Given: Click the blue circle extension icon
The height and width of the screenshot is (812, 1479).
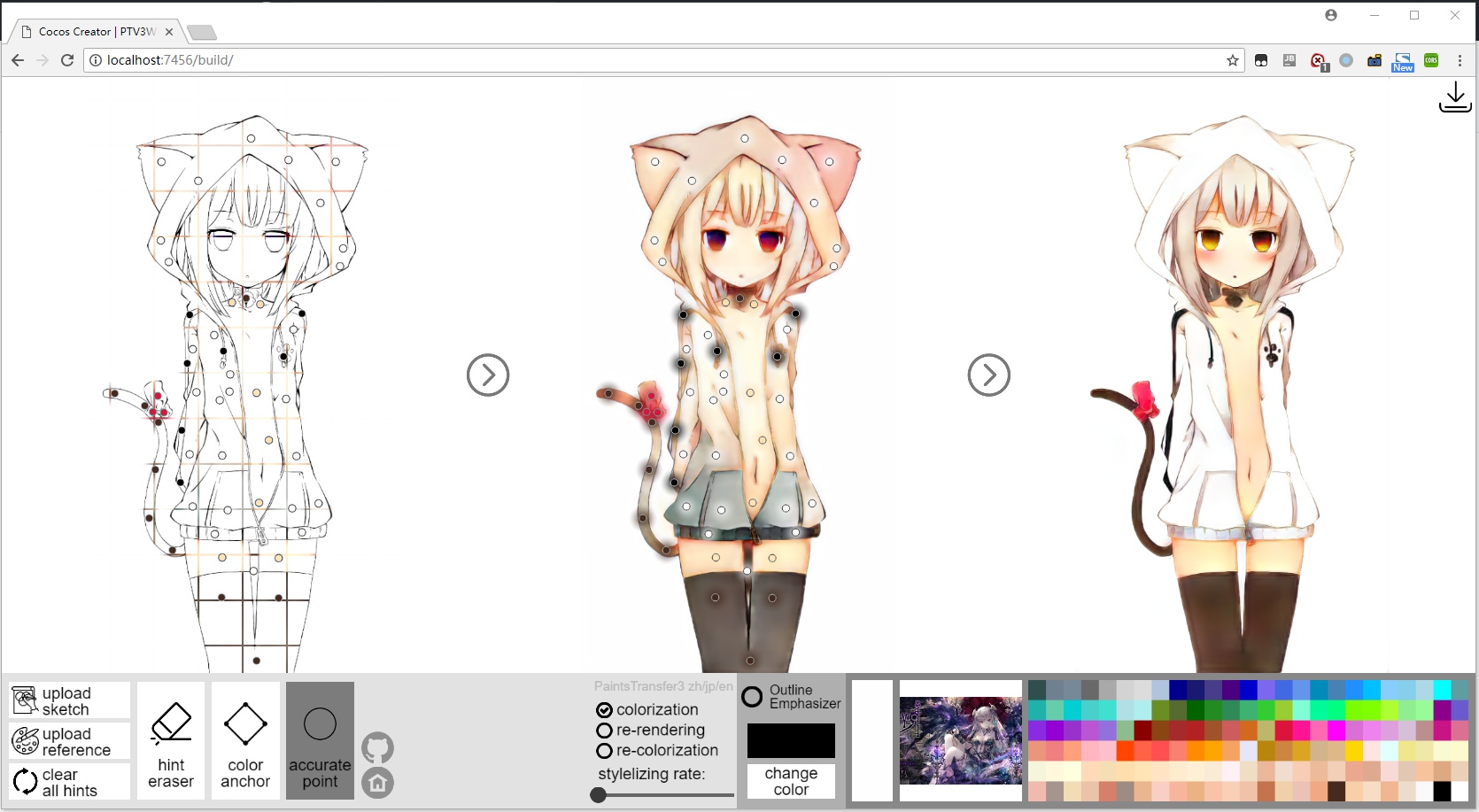Looking at the screenshot, I should [x=1346, y=60].
